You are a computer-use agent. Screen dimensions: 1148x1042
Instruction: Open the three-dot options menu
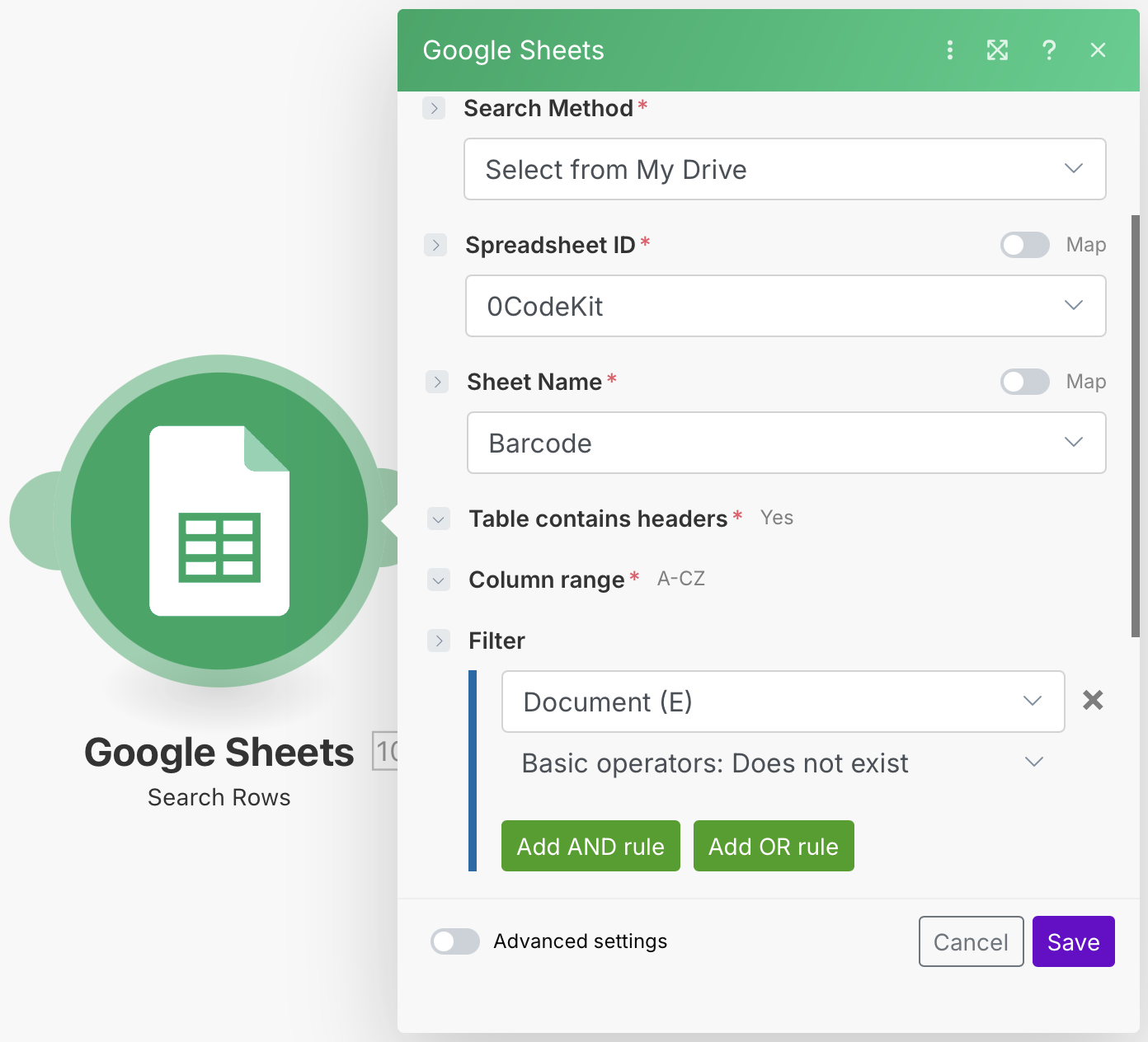click(950, 50)
